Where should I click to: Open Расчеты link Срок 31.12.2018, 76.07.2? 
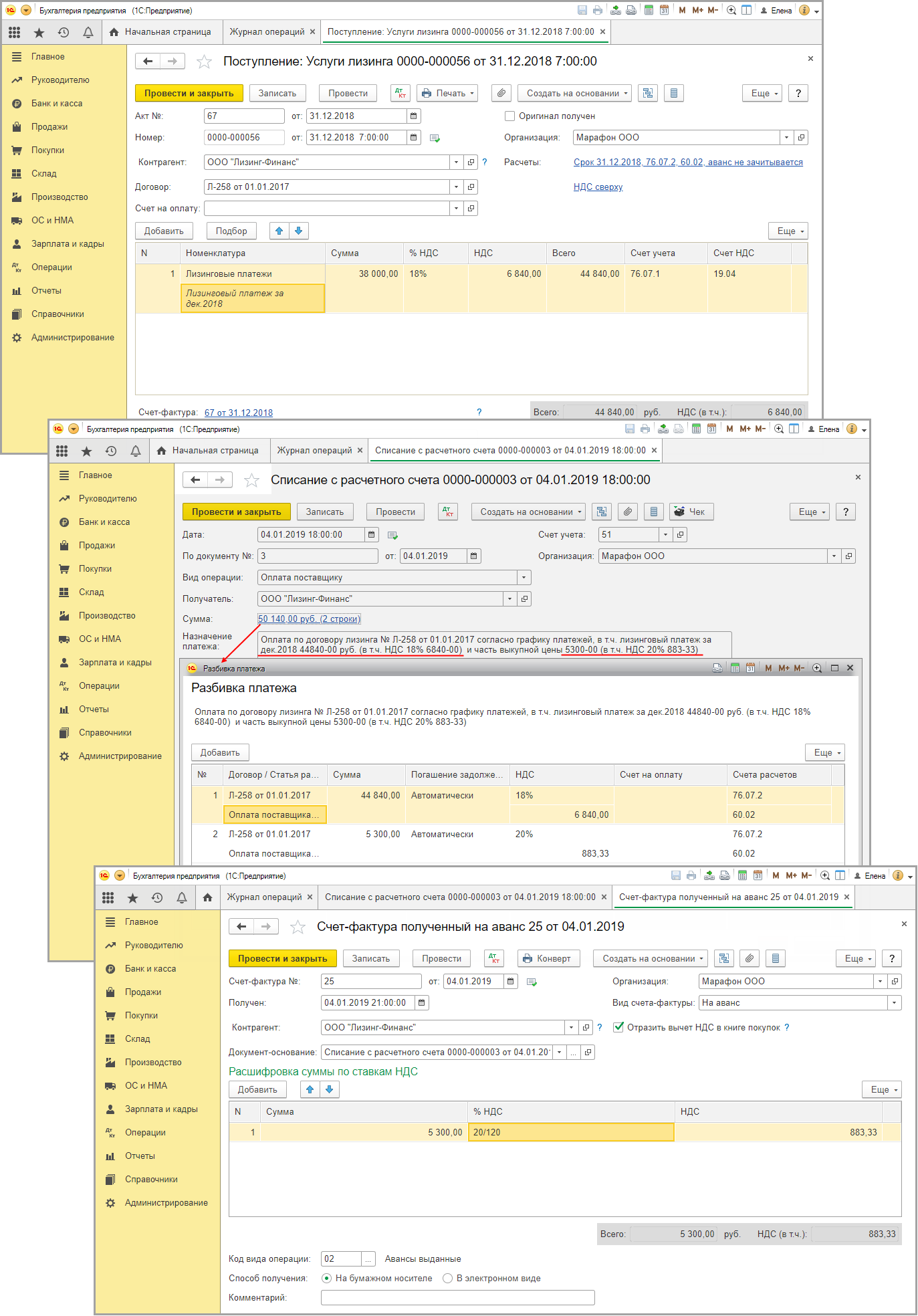click(x=688, y=162)
